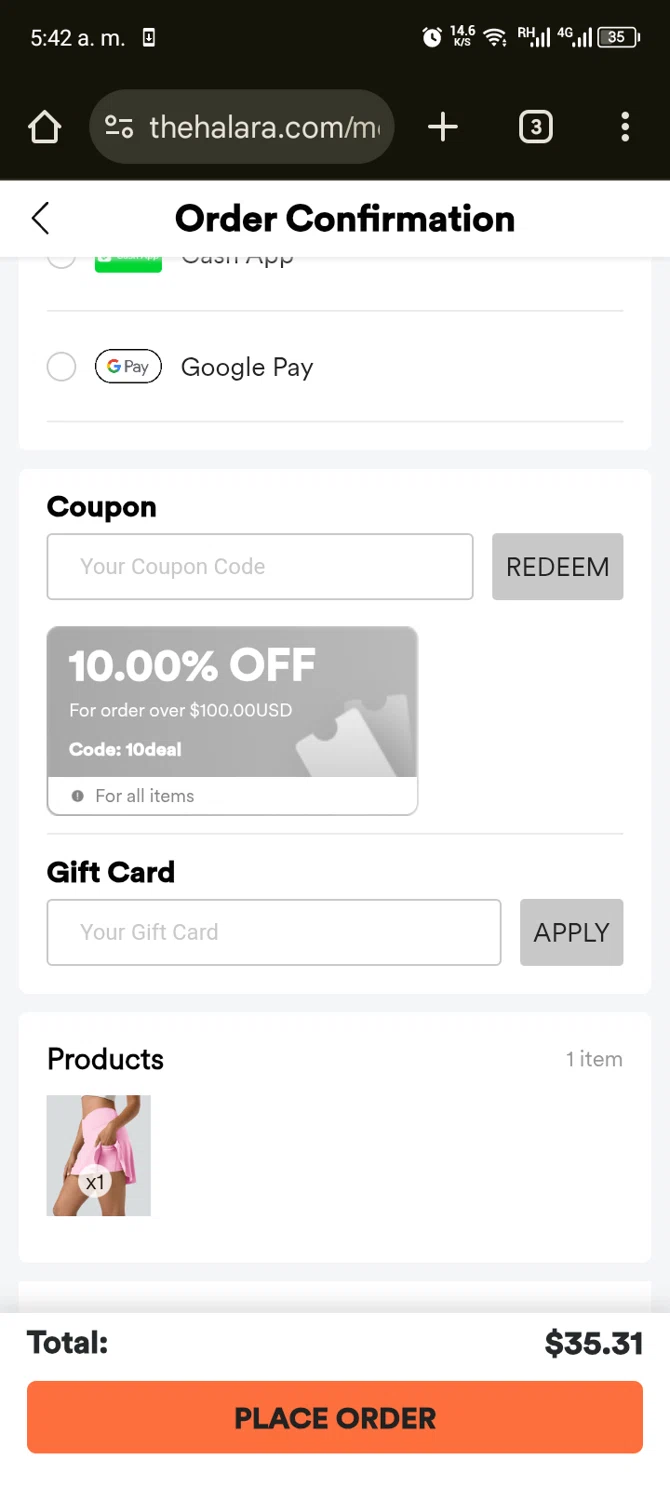Go back using the arrow icon

(x=41, y=218)
